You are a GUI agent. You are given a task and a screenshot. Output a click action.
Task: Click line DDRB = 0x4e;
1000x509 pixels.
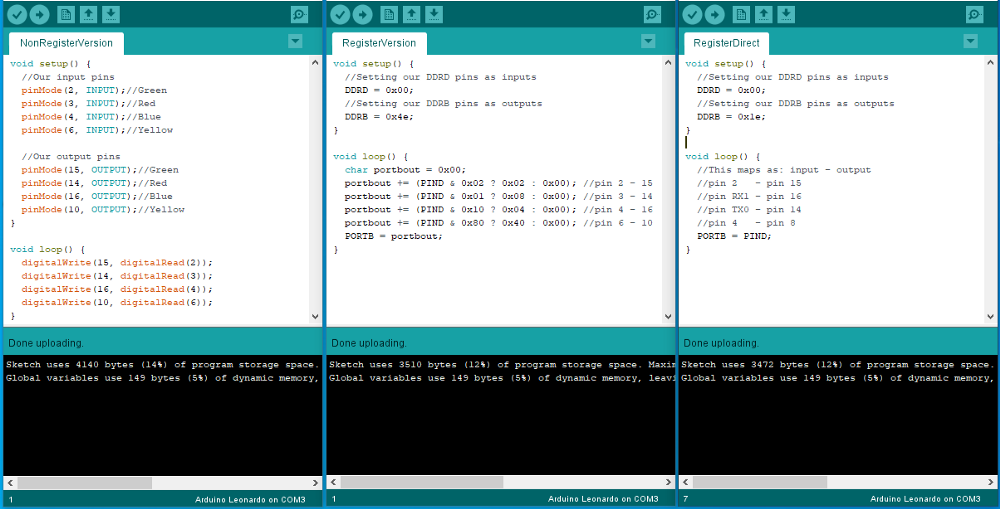pyautogui.click(x=379, y=117)
